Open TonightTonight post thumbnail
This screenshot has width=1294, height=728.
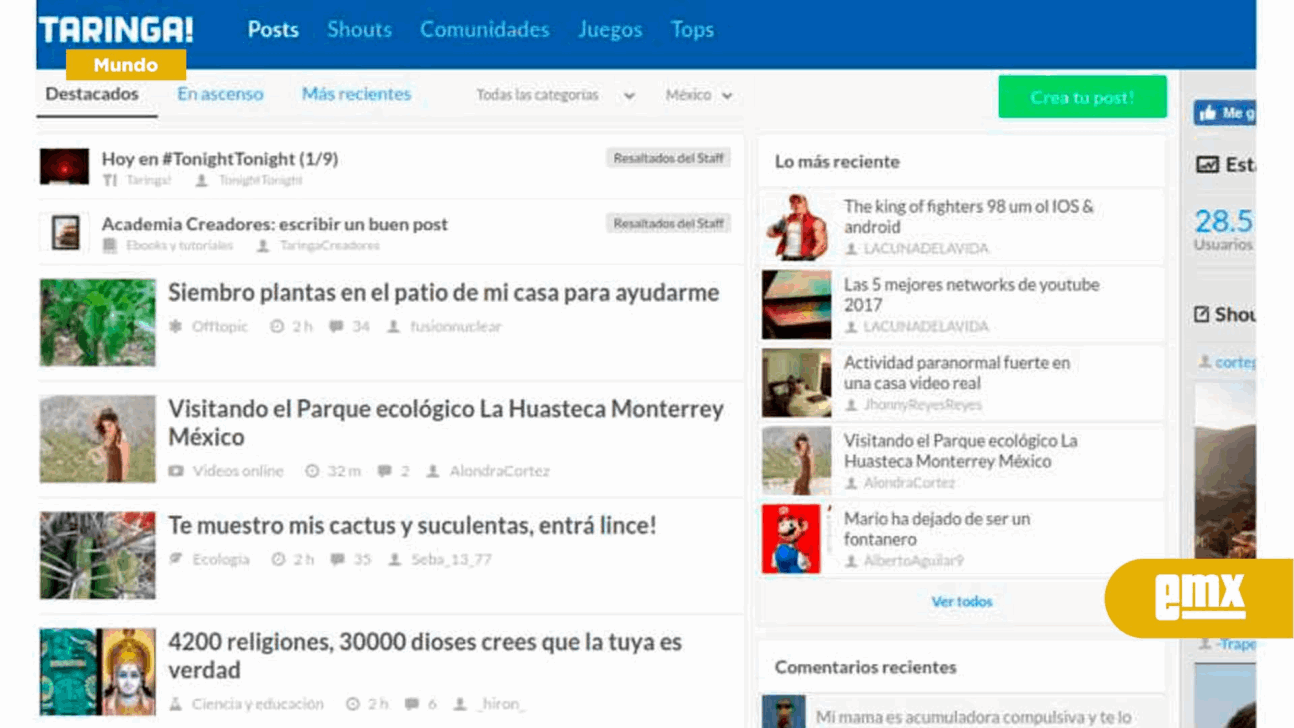coord(64,167)
